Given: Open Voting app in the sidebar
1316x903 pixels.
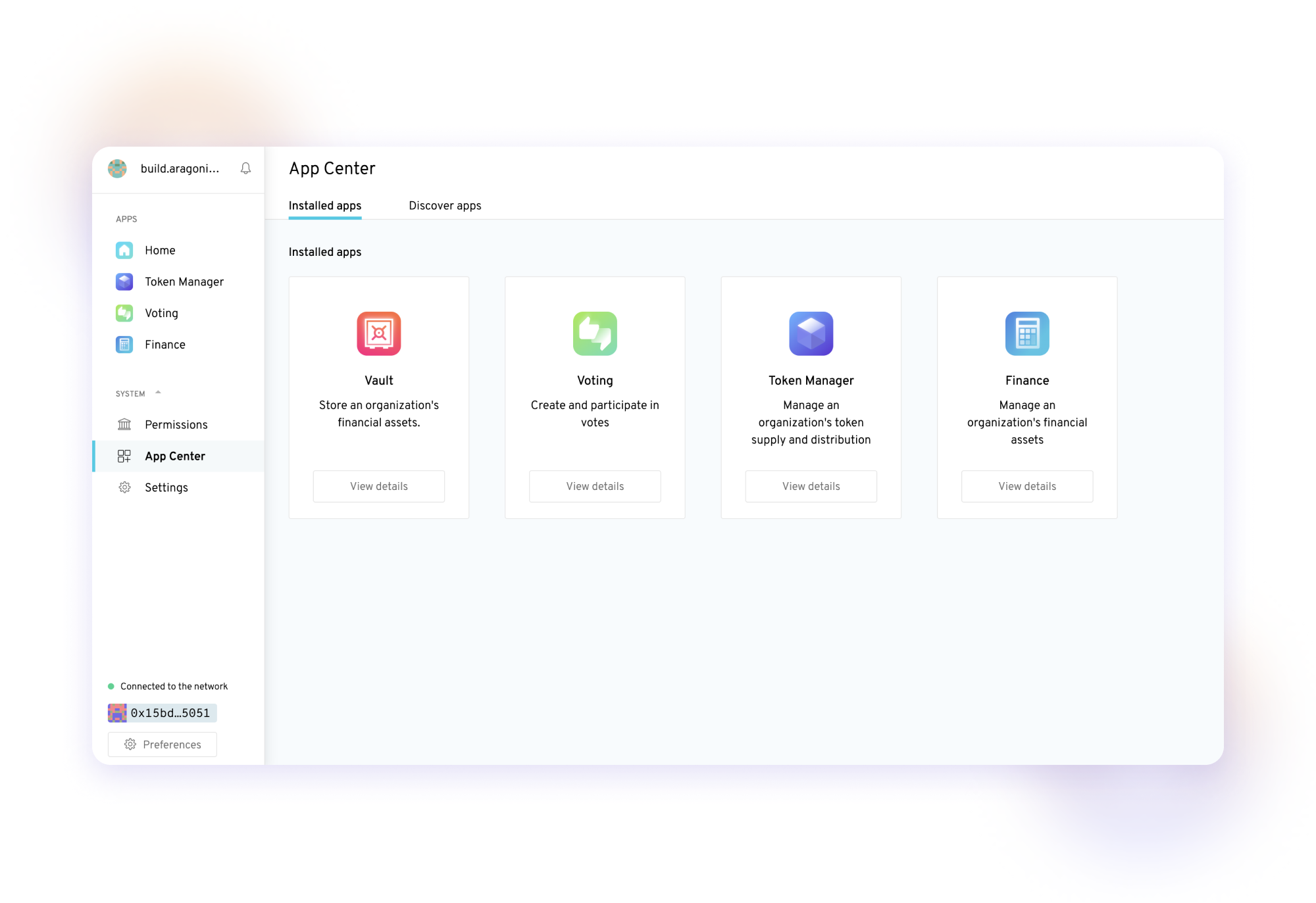Looking at the screenshot, I should pyautogui.click(x=161, y=313).
